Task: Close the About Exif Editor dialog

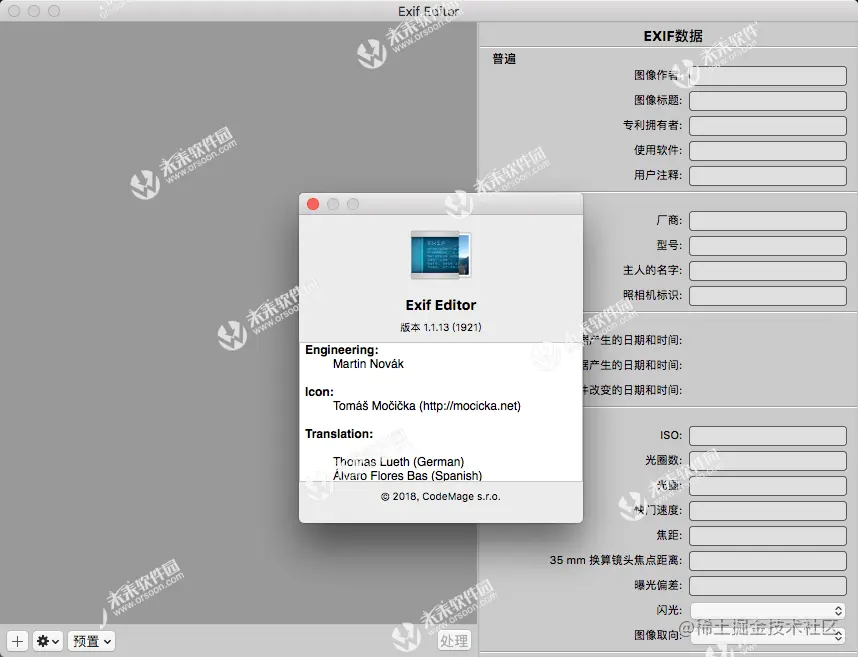Action: (313, 204)
